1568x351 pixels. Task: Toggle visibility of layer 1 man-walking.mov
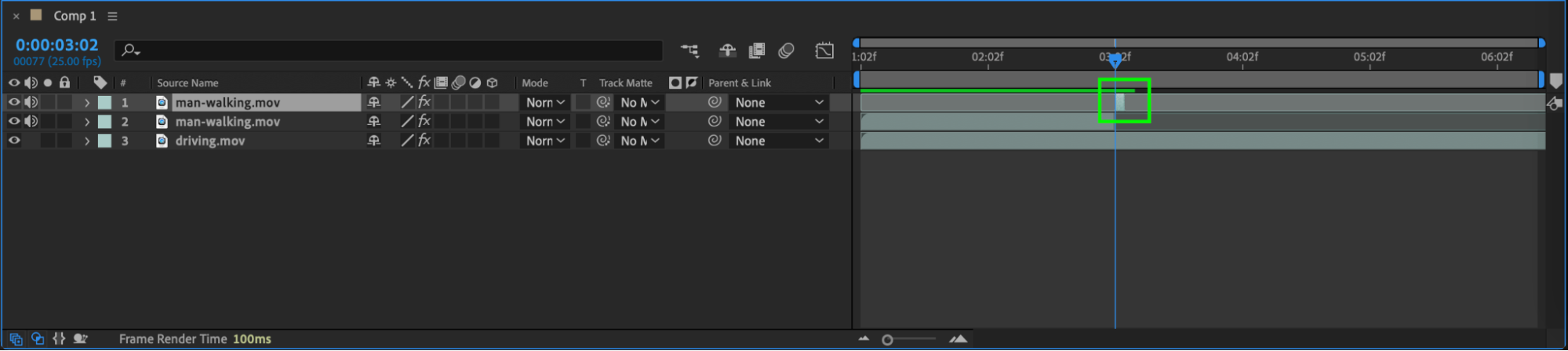pos(14,102)
